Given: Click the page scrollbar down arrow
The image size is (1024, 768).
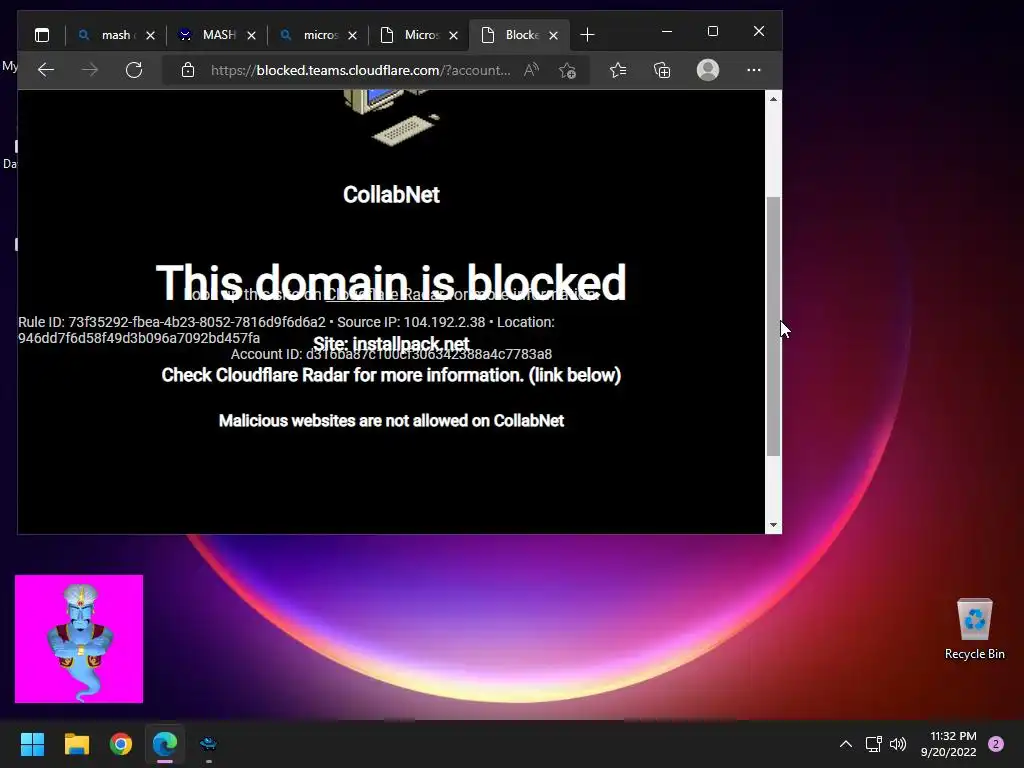Looking at the screenshot, I should click(x=773, y=525).
